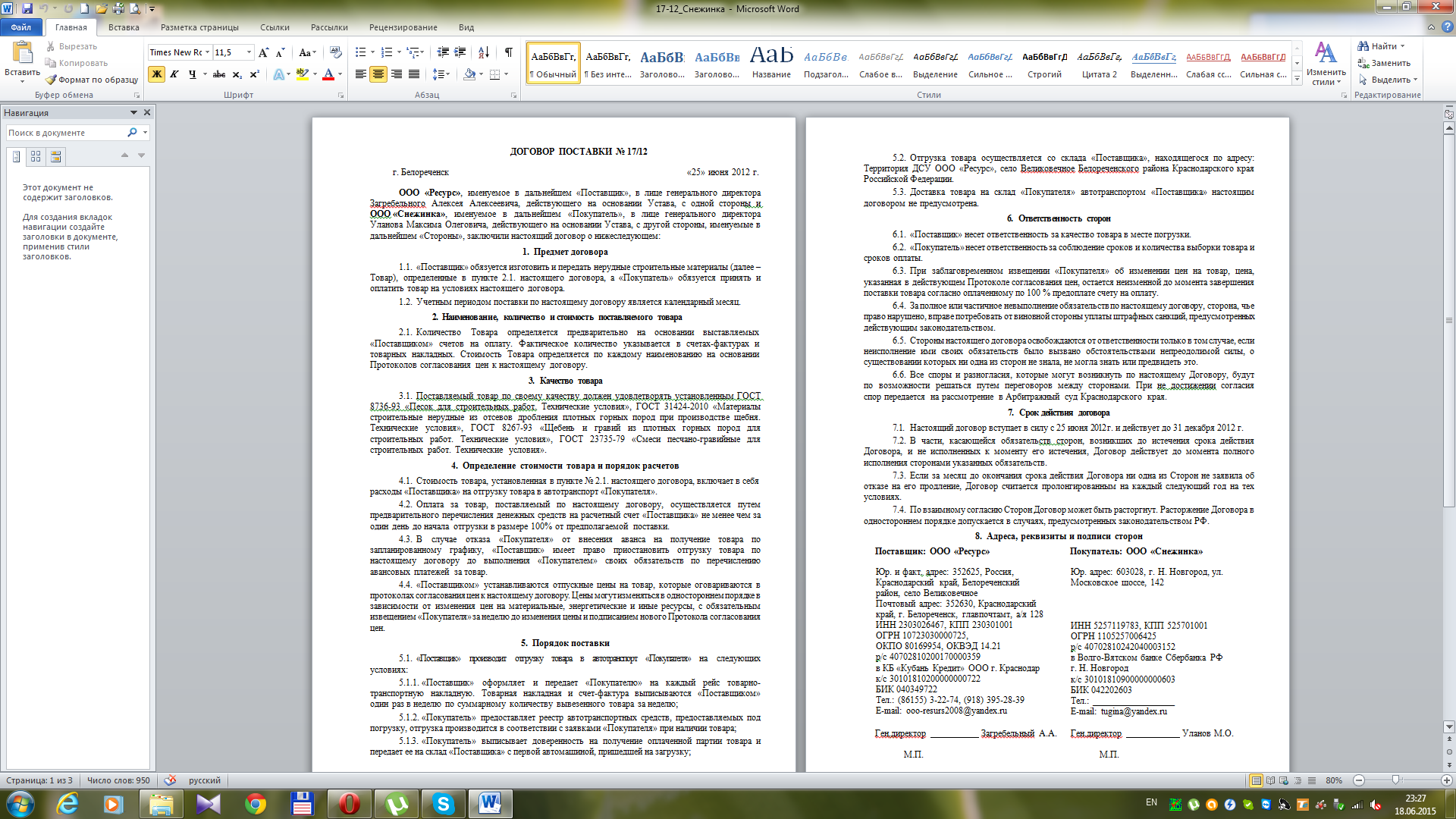Screen dimensions: 1456x819
Task: Apply the Обычный (Normal) style
Action: click(553, 62)
